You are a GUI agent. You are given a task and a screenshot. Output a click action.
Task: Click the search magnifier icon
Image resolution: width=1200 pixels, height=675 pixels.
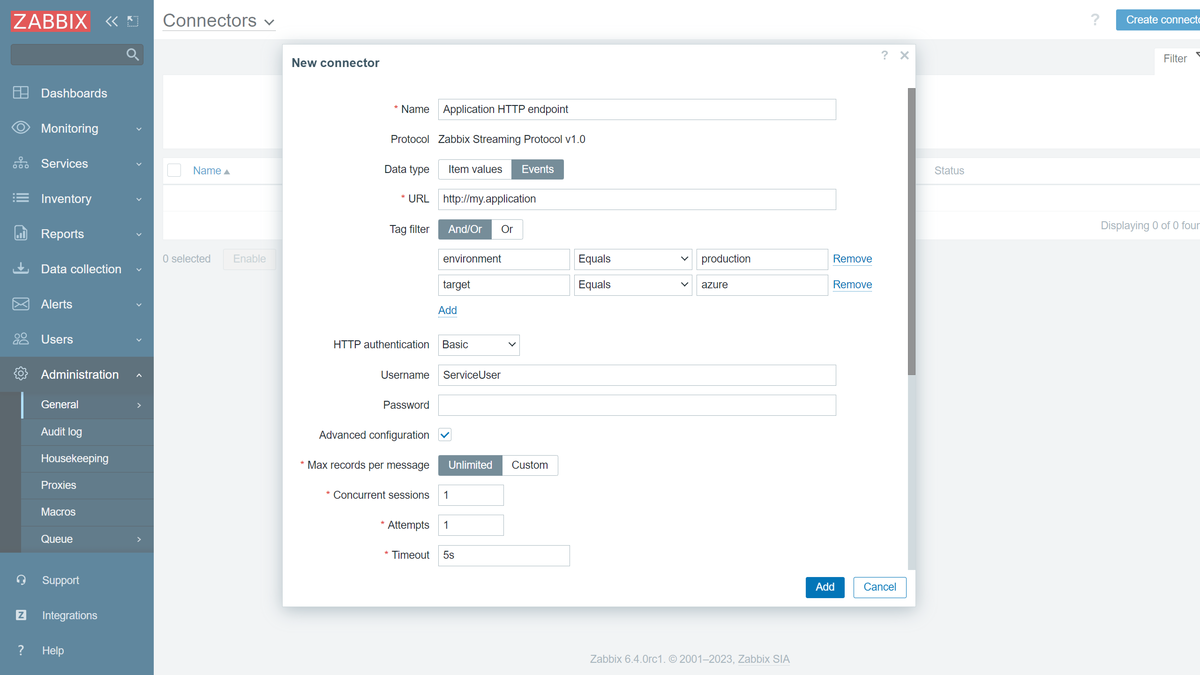(x=132, y=55)
